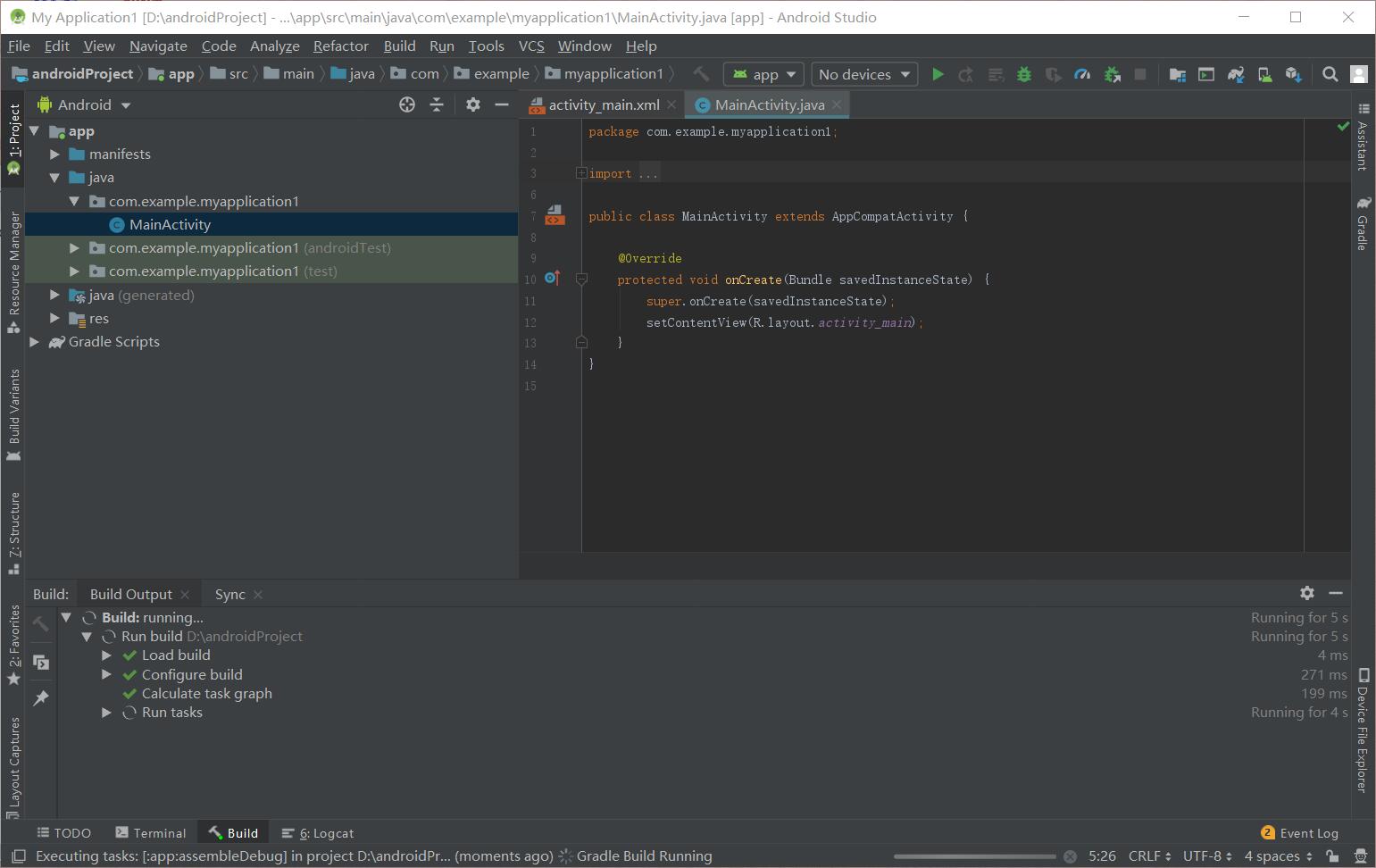Click the Make Project hammer icon

coord(701,74)
